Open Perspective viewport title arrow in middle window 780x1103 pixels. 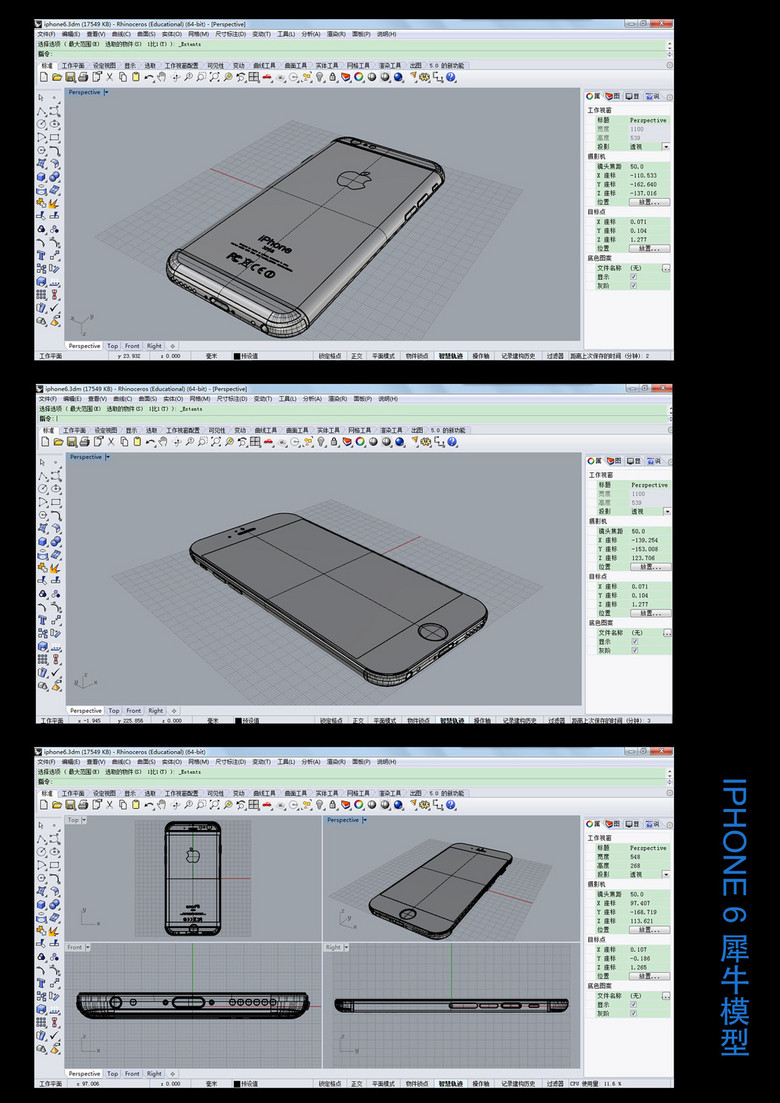[108, 457]
